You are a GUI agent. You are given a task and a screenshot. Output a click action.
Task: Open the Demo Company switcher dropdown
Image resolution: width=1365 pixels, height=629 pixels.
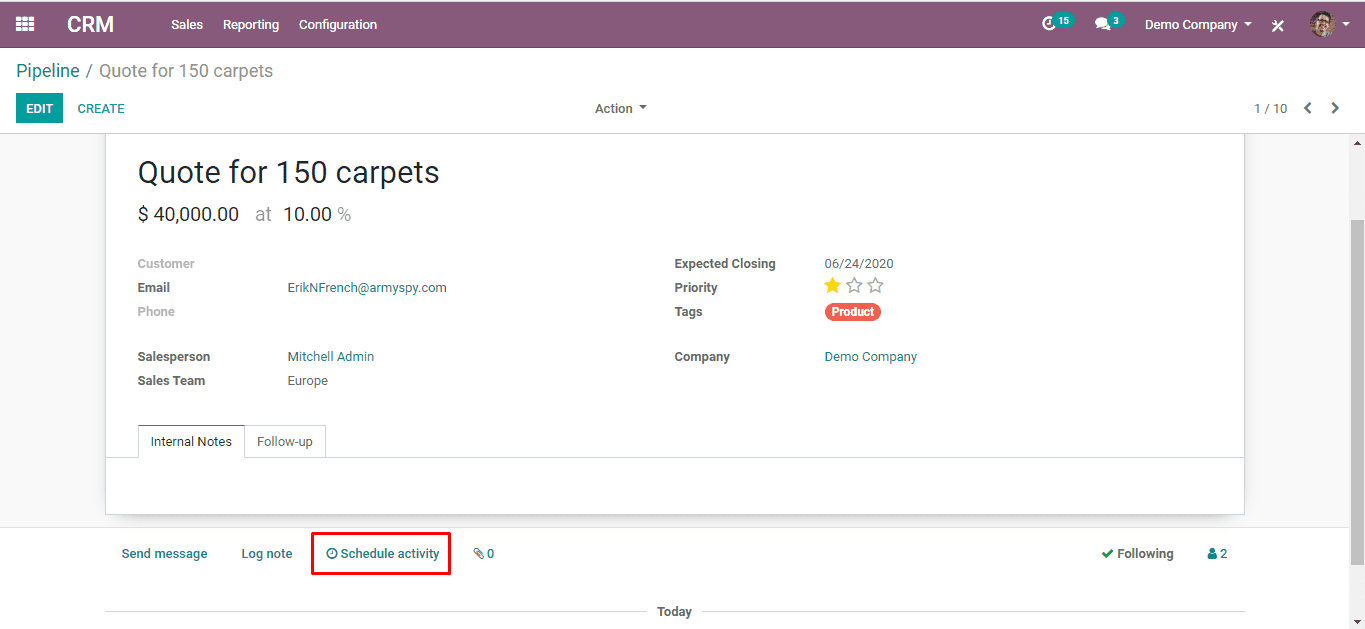[1198, 25]
